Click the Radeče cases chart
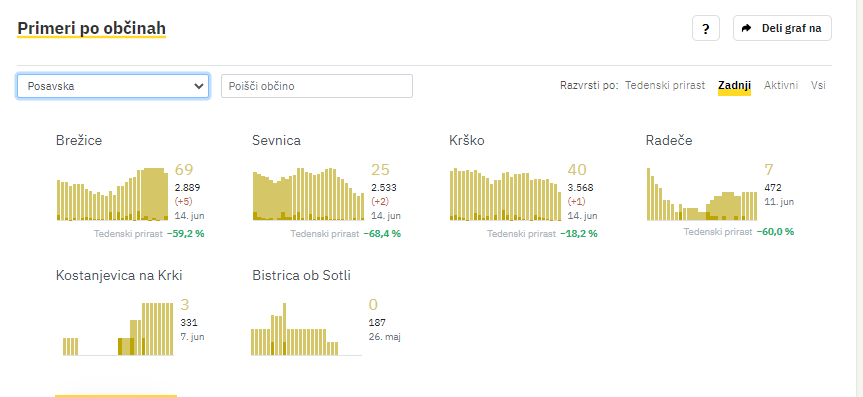 coord(702,194)
